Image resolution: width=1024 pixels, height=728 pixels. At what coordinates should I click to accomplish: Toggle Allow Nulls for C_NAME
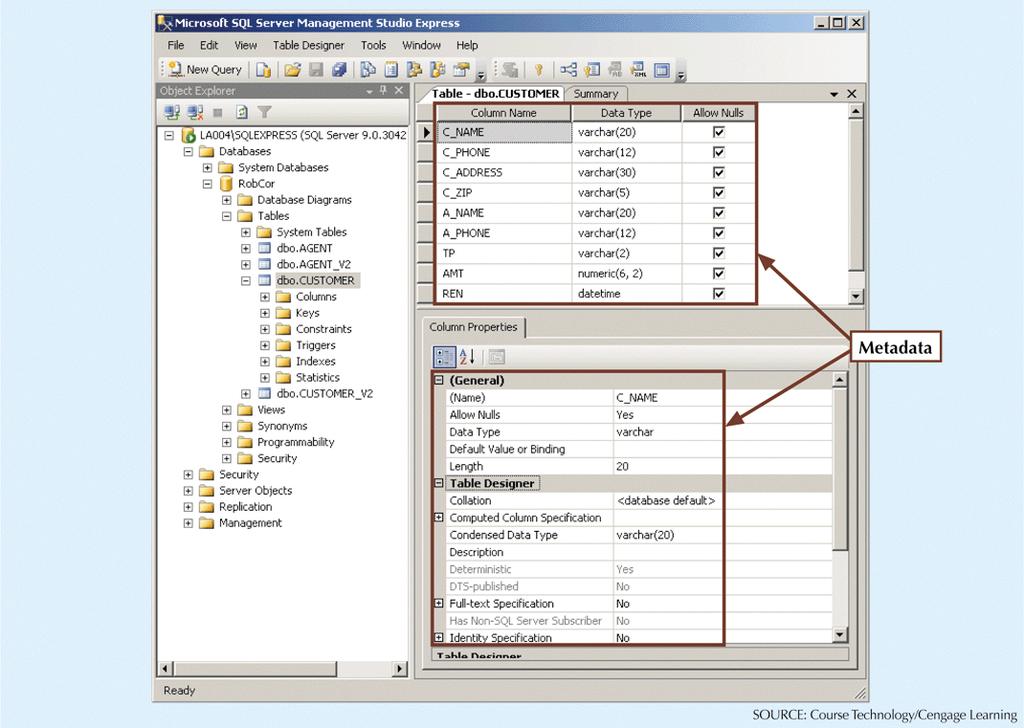[x=718, y=132]
